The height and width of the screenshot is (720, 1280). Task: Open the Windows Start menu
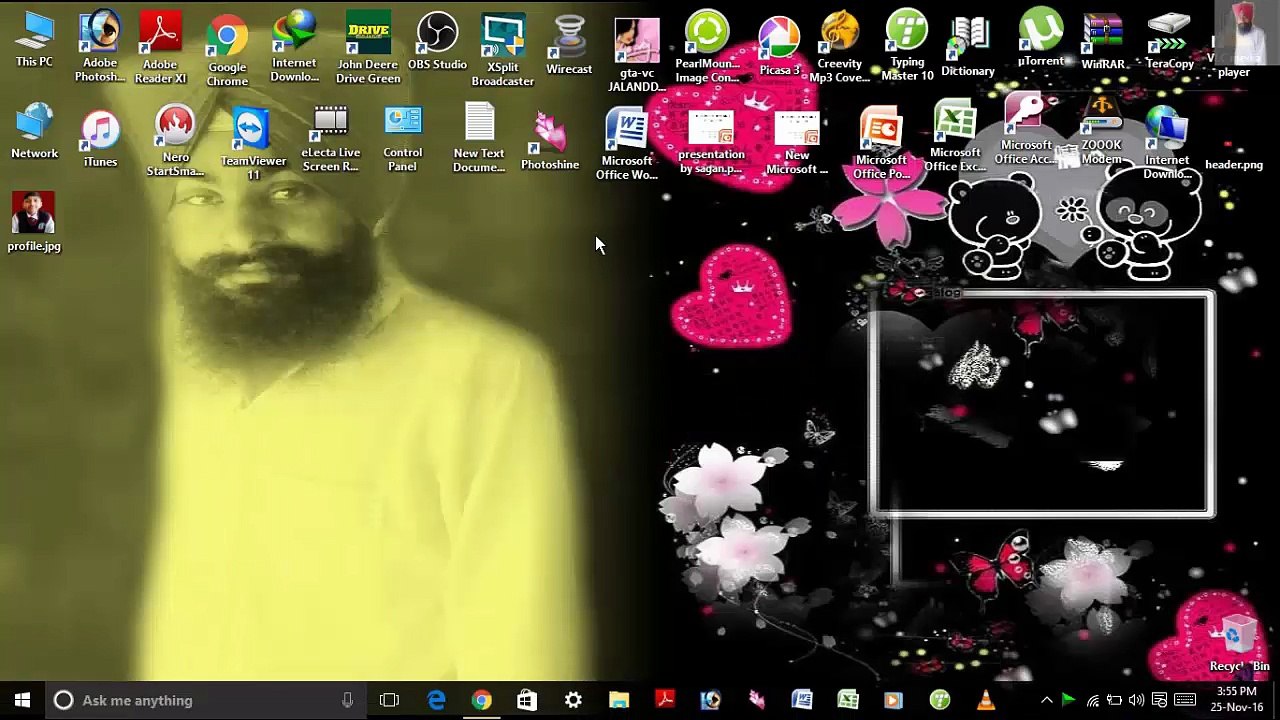(x=22, y=700)
